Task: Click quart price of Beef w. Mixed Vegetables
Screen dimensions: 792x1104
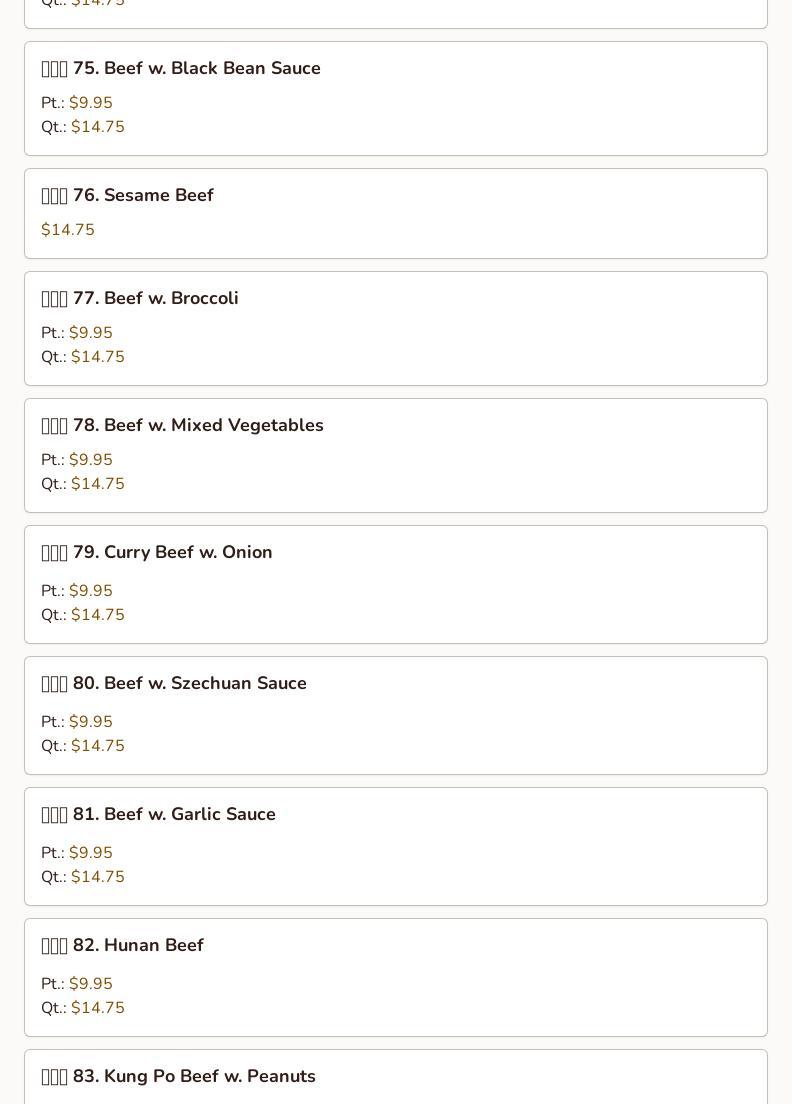Action: click(98, 484)
